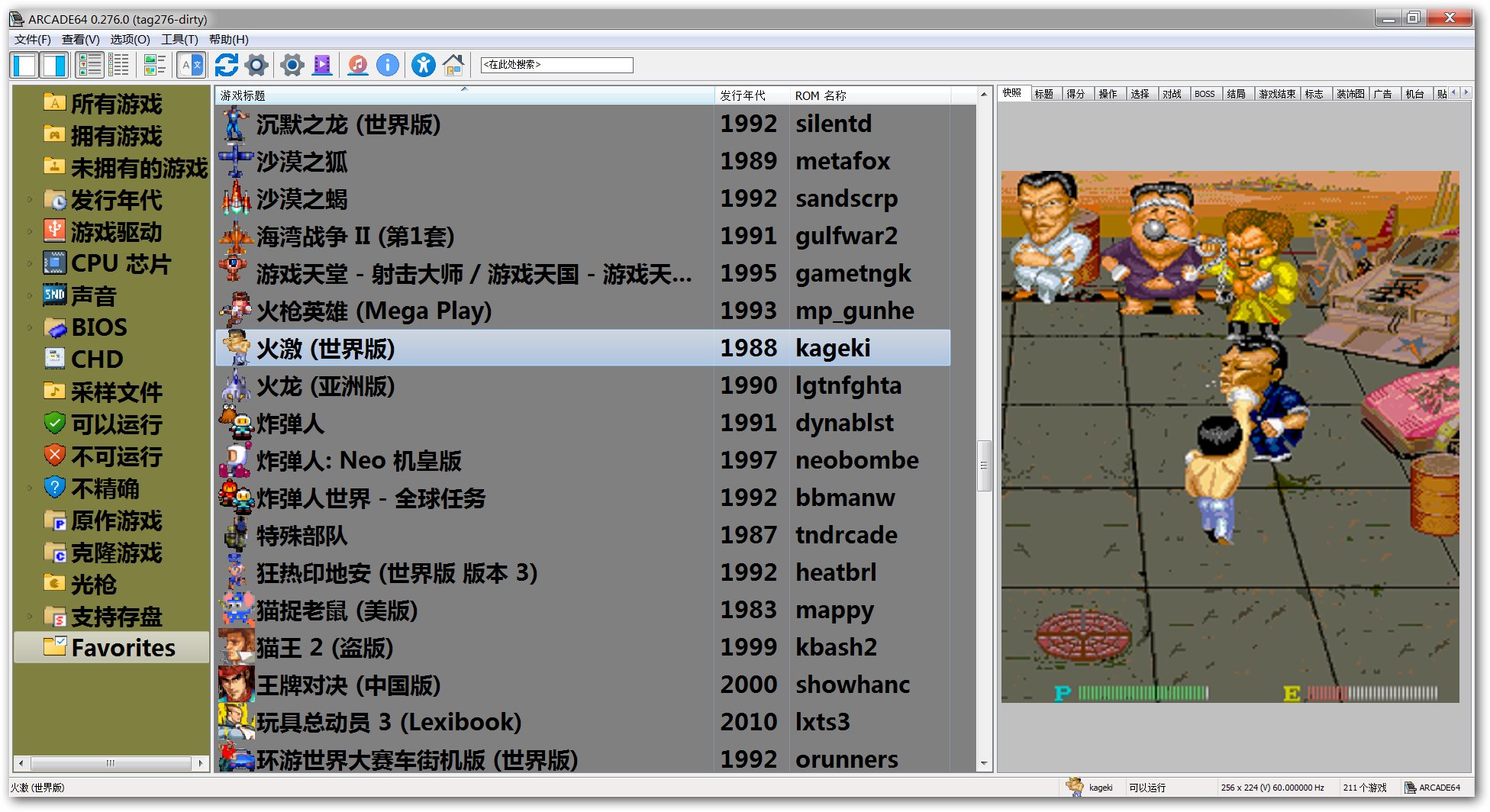Image resolution: width=1490 pixels, height=812 pixels.
Task: Open the blue info icon
Action: coord(388,66)
